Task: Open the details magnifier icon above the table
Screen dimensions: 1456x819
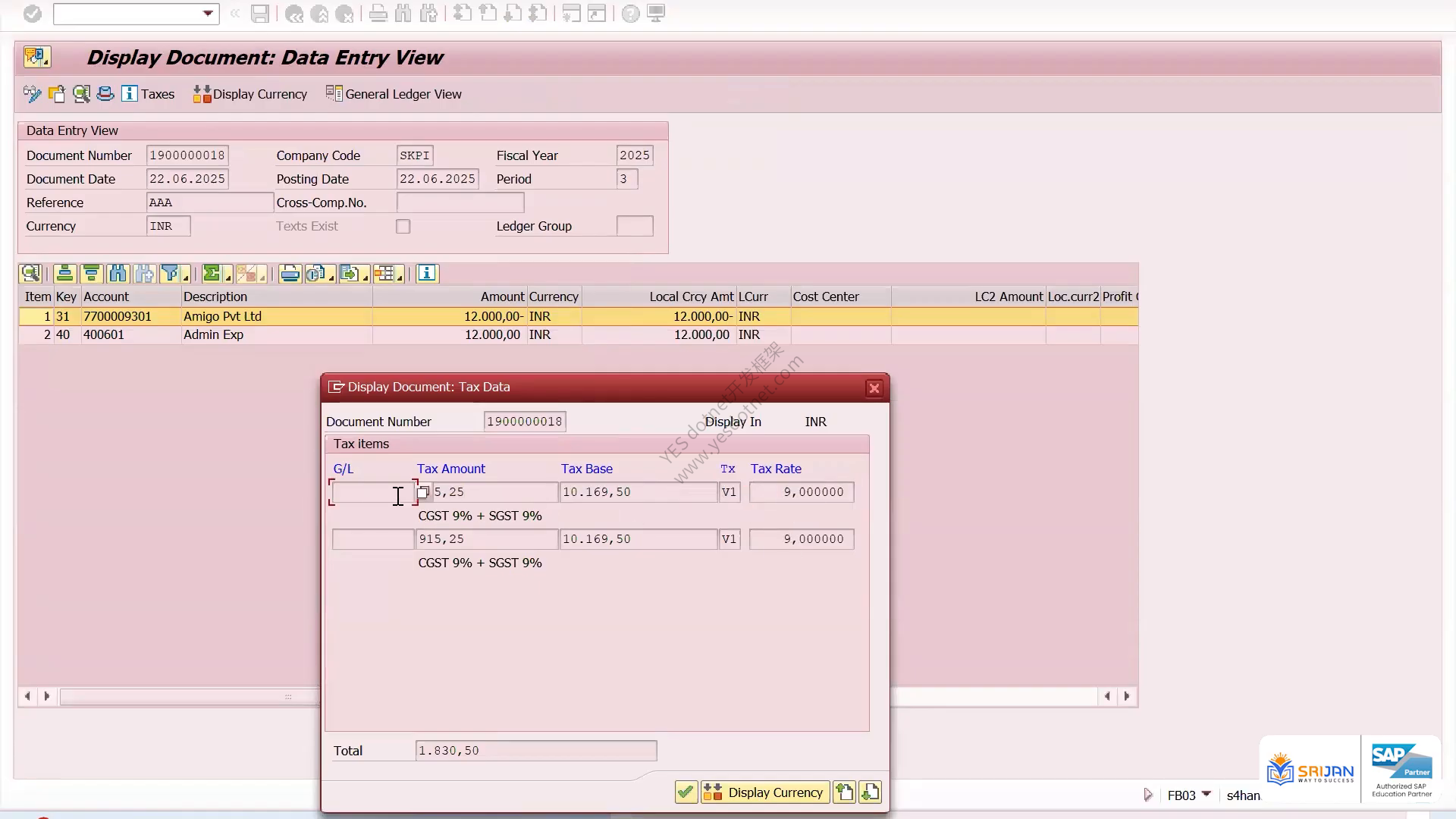Action: [30, 274]
